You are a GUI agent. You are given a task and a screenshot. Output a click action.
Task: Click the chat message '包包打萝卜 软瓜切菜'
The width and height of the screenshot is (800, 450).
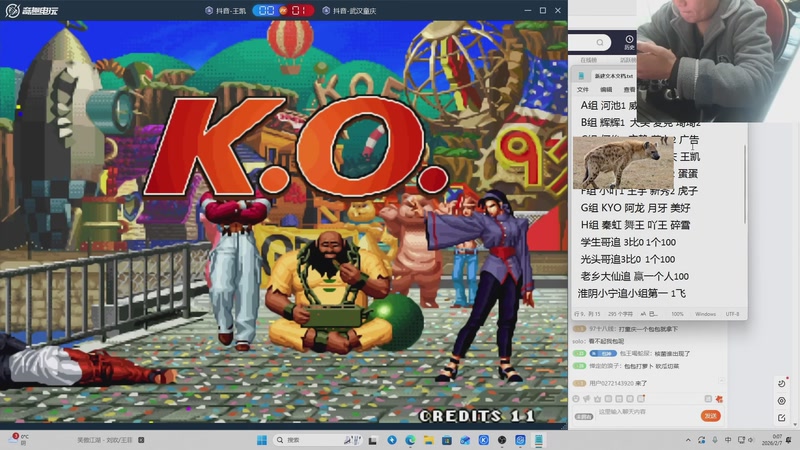pos(652,366)
